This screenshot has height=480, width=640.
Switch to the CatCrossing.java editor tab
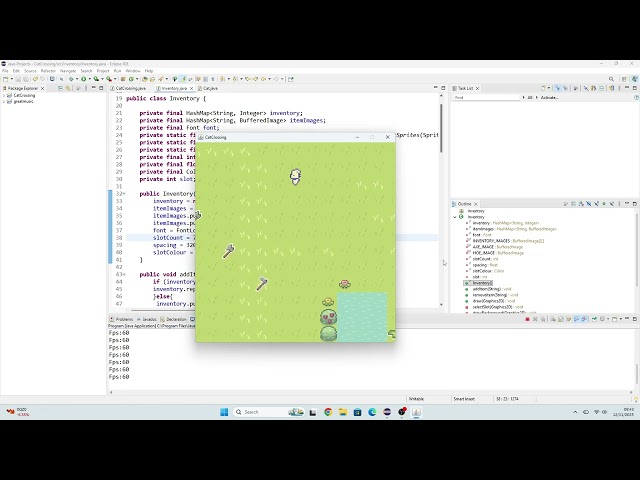pyautogui.click(x=131, y=88)
